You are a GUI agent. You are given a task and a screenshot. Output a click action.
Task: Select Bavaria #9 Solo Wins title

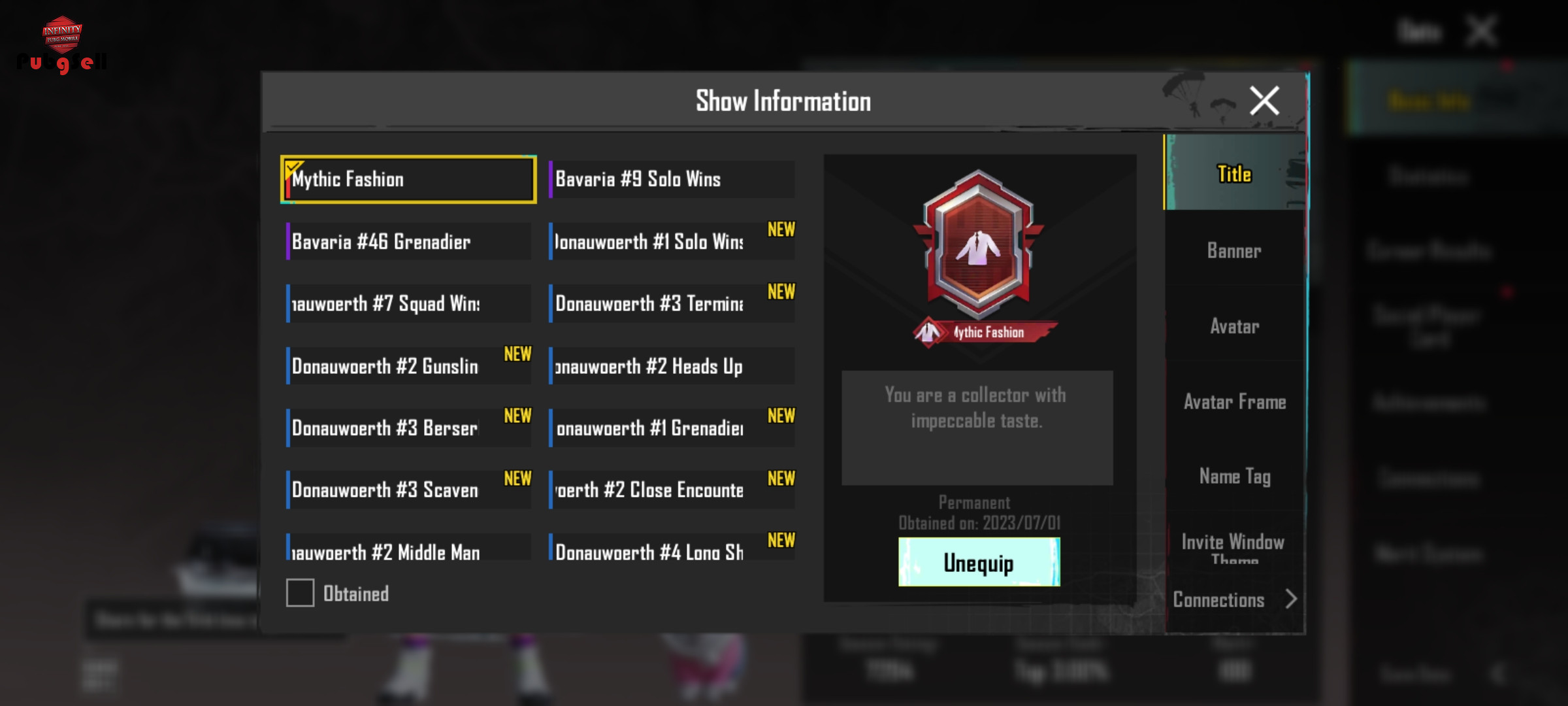[672, 179]
